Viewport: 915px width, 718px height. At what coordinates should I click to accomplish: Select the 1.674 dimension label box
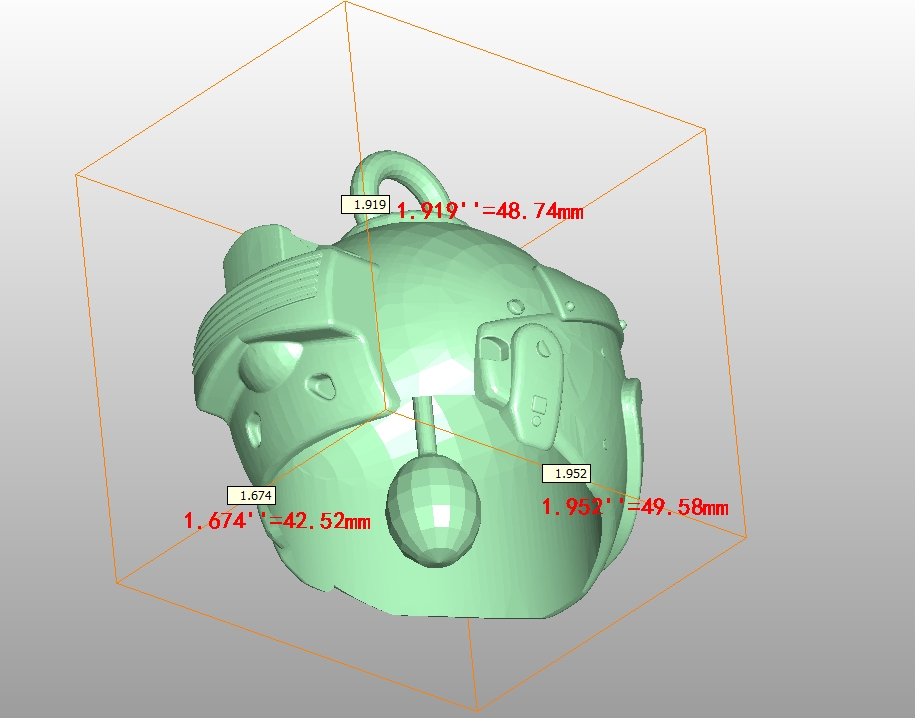pyautogui.click(x=251, y=495)
